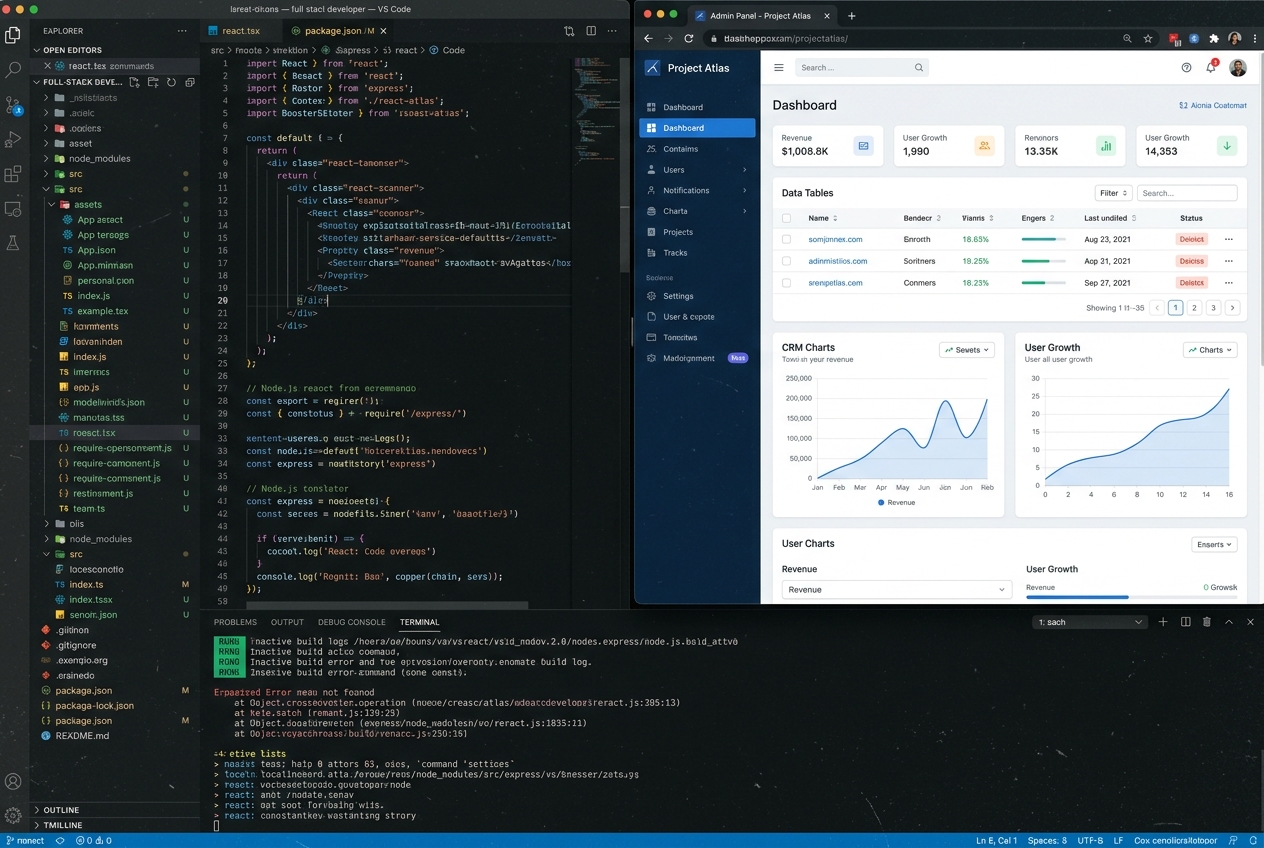Open the terminal shell selector dropdown
Viewport: 1264px width, 848px height.
[x=1089, y=622]
